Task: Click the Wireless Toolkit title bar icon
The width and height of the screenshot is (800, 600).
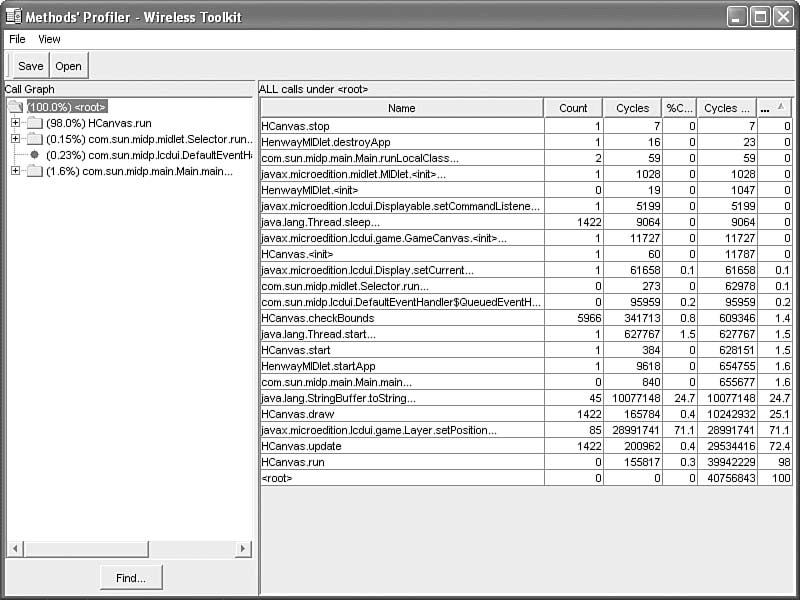Action: point(13,16)
